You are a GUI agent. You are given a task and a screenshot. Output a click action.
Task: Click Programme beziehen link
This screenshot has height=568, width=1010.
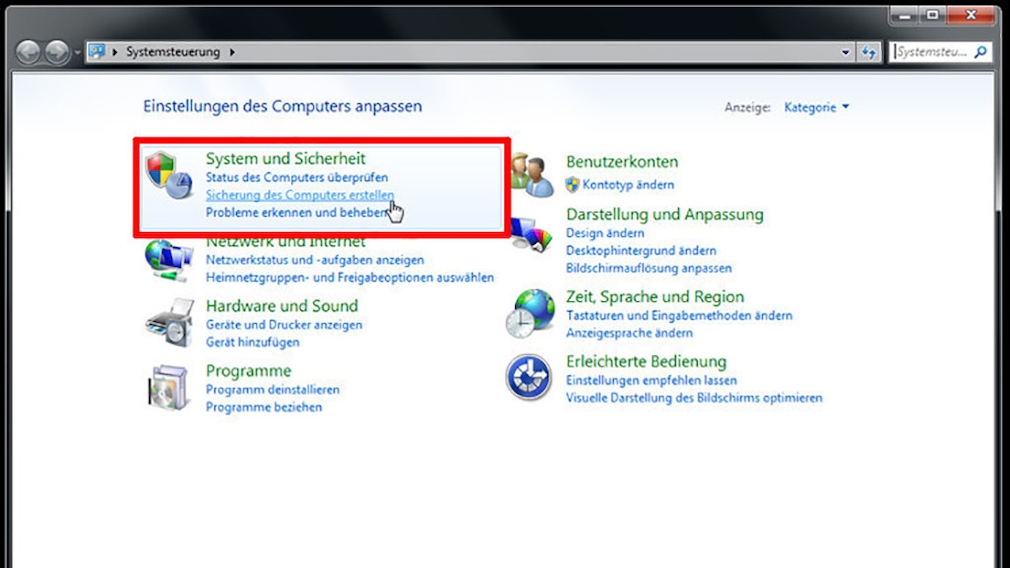click(263, 407)
